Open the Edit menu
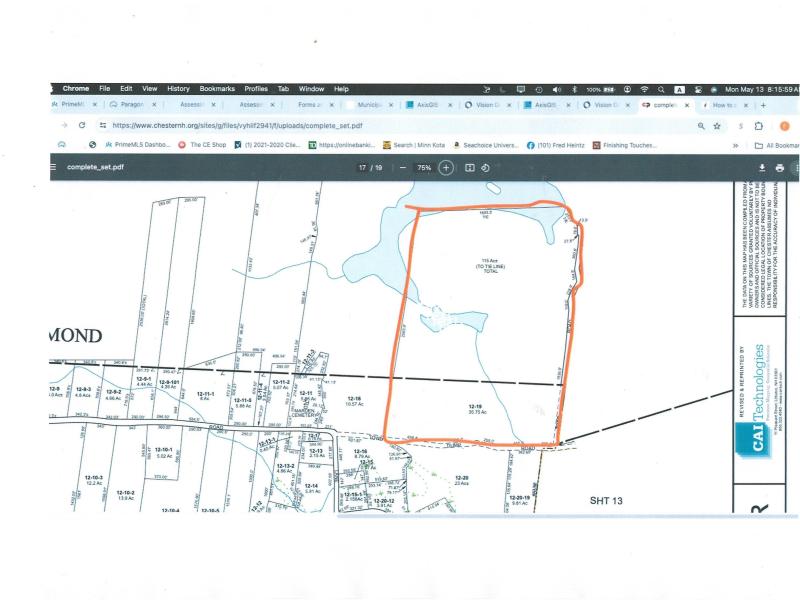This screenshot has height=600, width=800. click(x=126, y=88)
